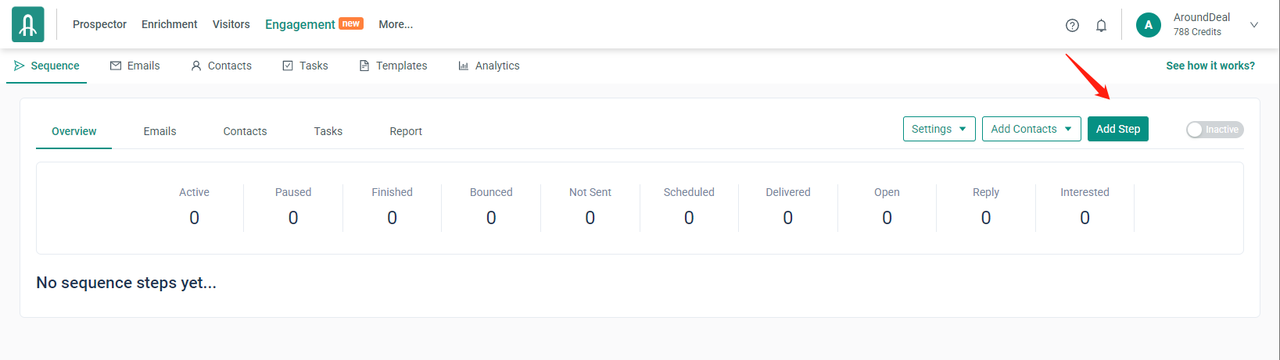The width and height of the screenshot is (1280, 360).
Task: Open the See how it works link
Action: [x=1210, y=66]
